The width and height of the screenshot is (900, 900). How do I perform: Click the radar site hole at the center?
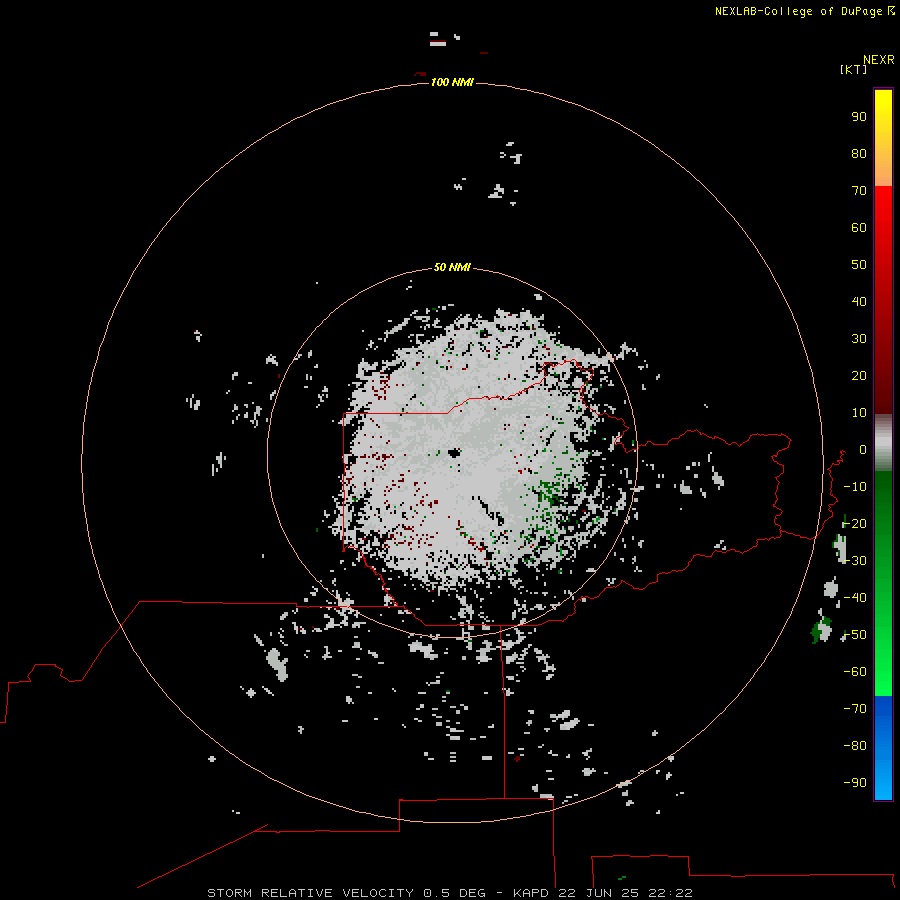click(x=455, y=453)
